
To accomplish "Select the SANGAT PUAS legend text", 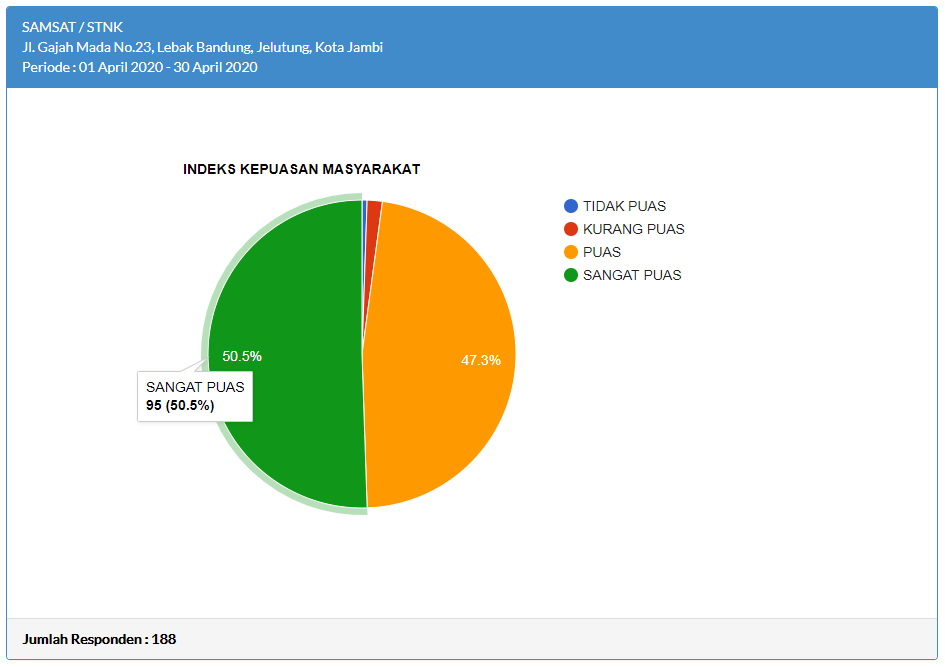I will [x=632, y=275].
